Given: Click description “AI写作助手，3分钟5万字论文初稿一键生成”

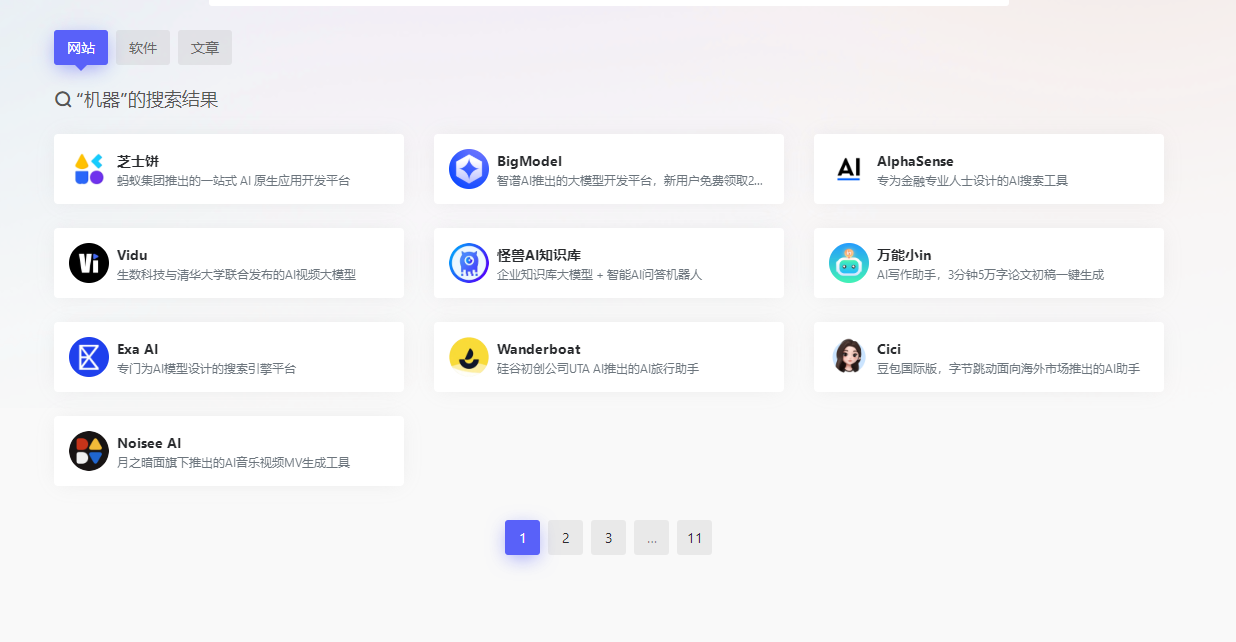Looking at the screenshot, I should pyautogui.click(x=990, y=275).
